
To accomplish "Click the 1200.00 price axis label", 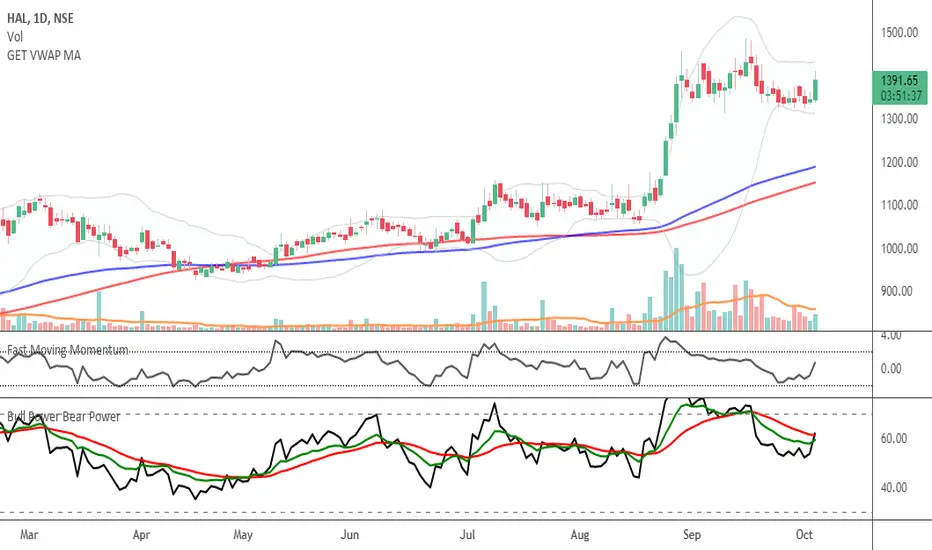I will 899,162.
